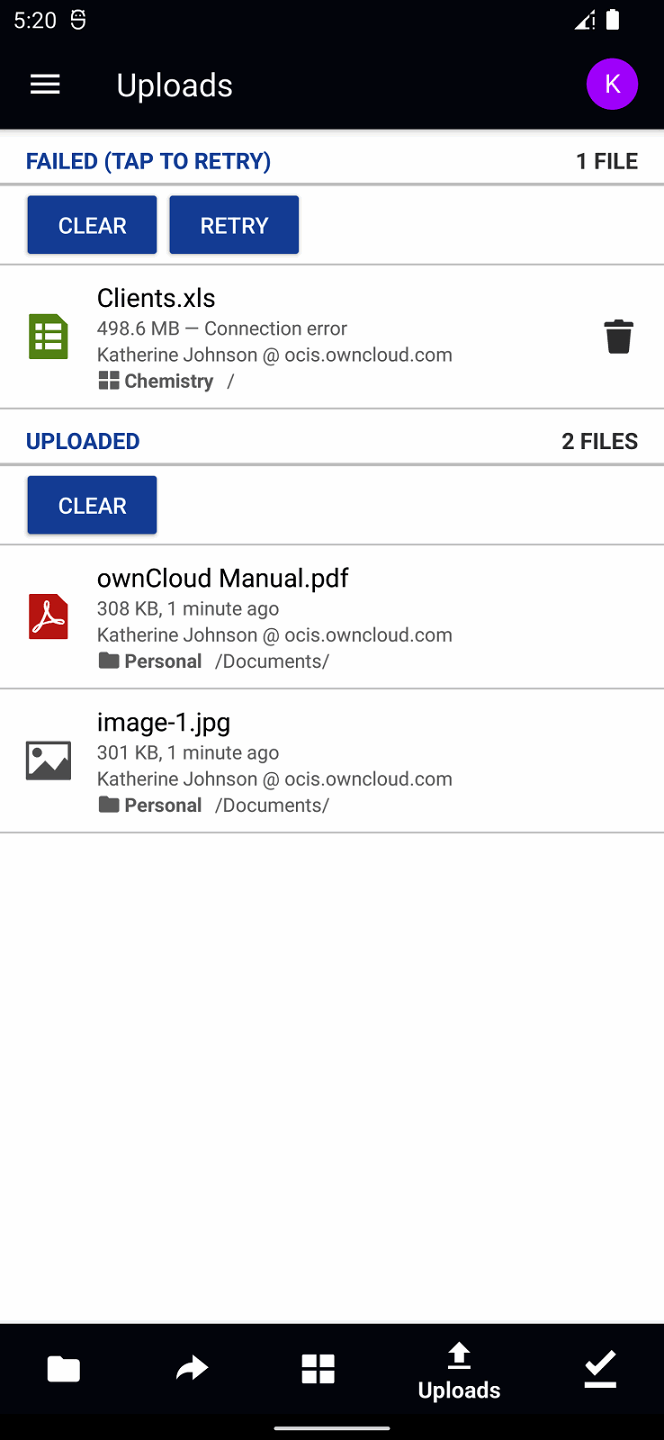
Task: Open the ownCloud Manual.pdf file icon
Action: coord(48,616)
